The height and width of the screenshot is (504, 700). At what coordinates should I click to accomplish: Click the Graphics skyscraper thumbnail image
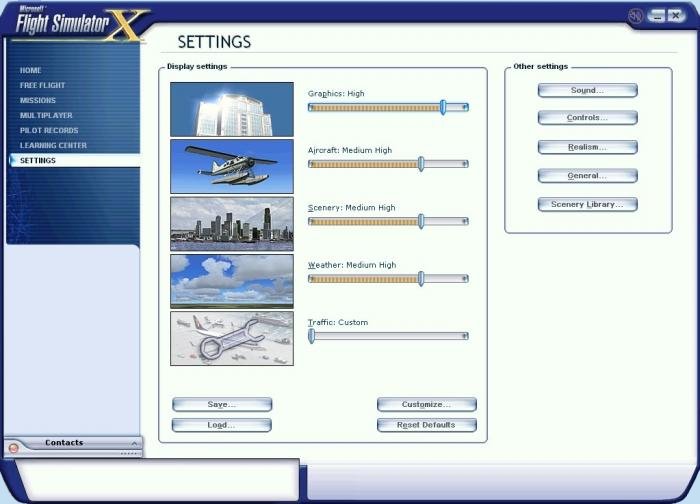click(x=232, y=109)
